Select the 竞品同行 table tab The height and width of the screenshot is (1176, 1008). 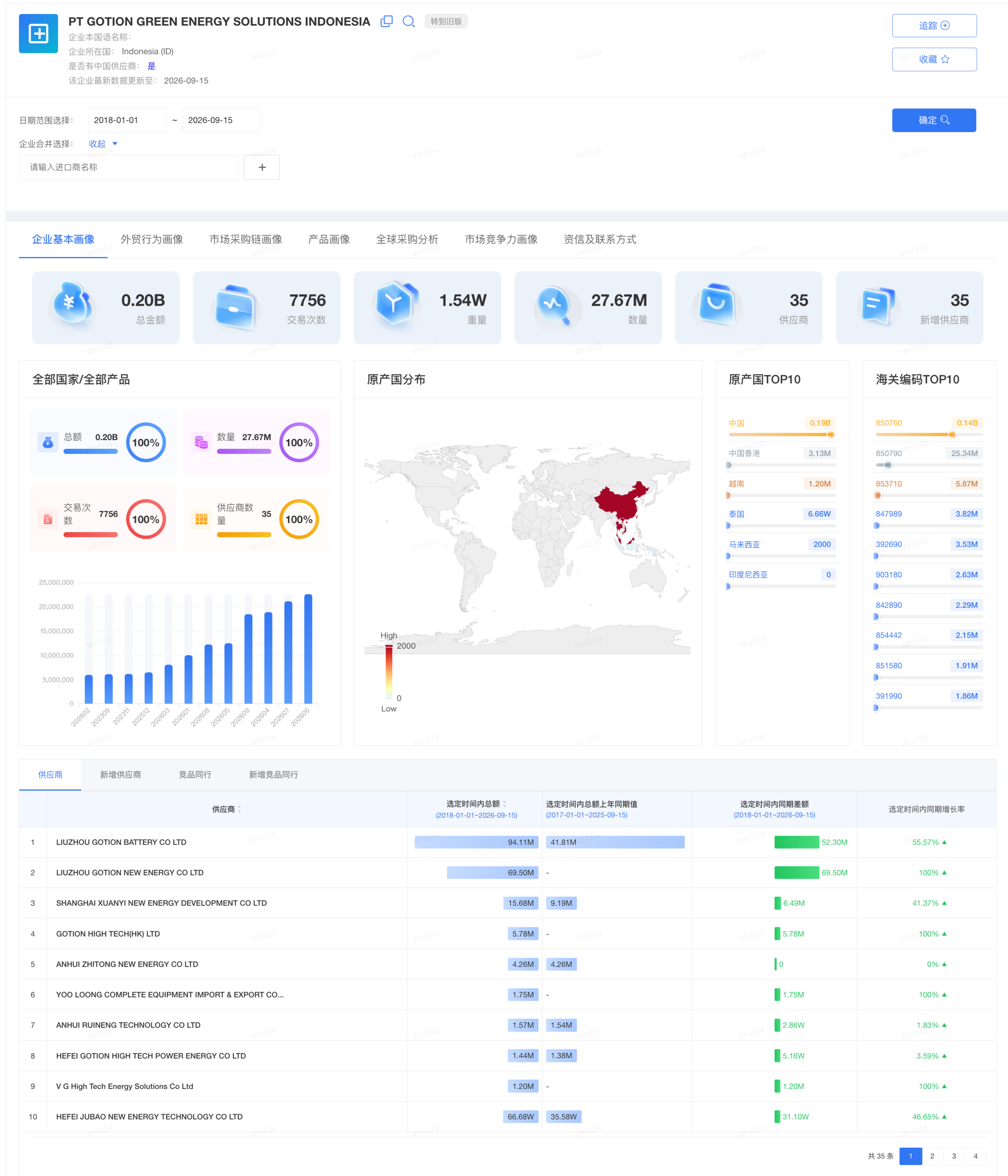195,775
